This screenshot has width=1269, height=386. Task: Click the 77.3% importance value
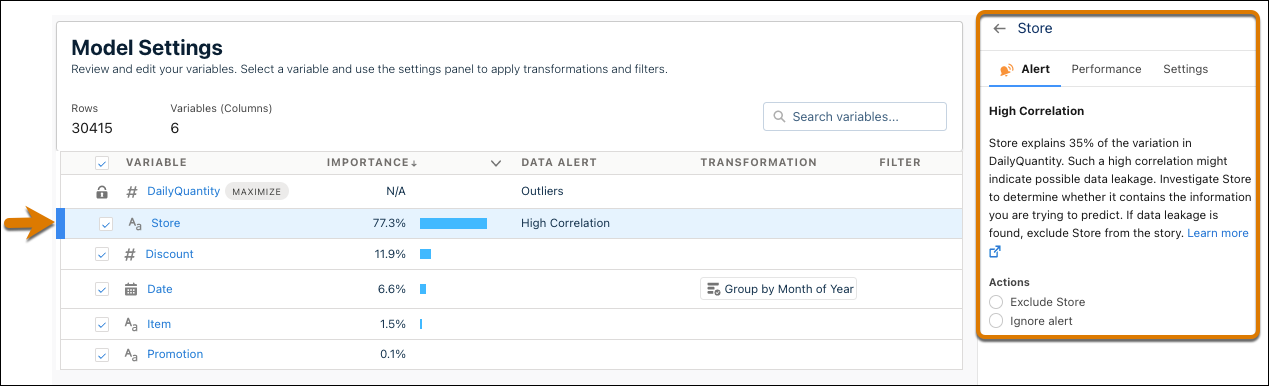click(389, 224)
